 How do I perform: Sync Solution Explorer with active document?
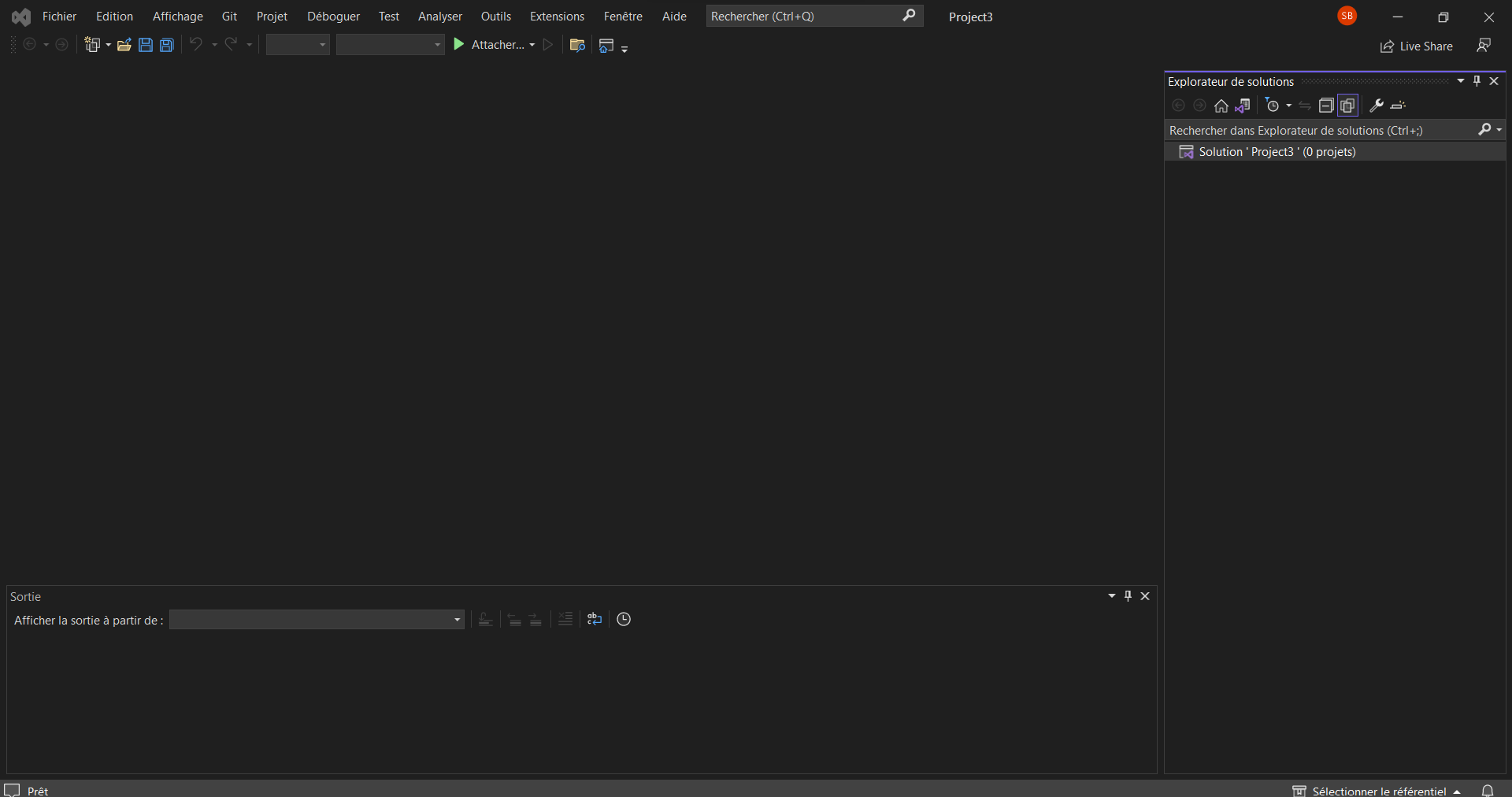coord(1243,106)
